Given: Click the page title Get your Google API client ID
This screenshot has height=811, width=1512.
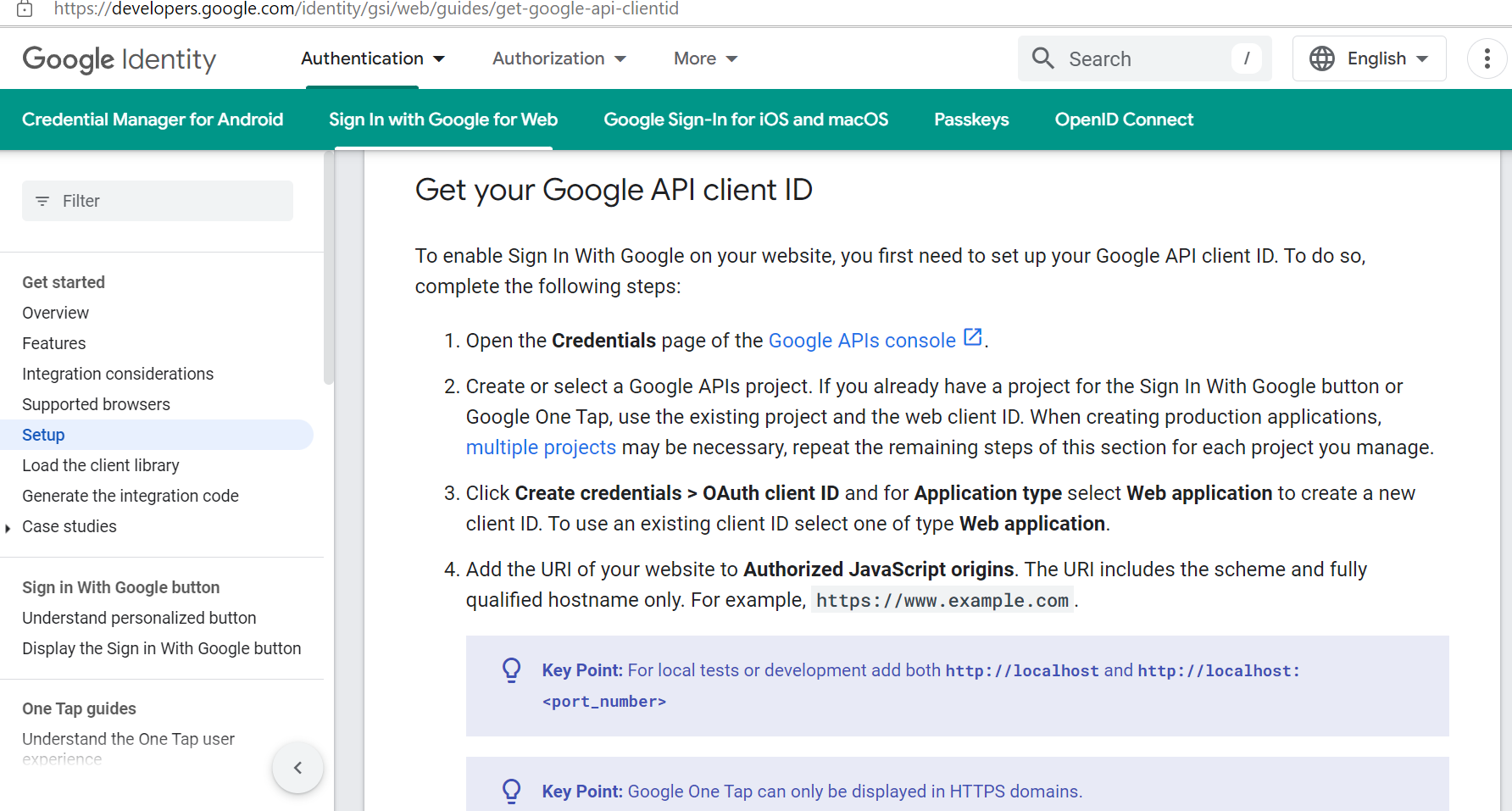Looking at the screenshot, I should pyautogui.click(x=614, y=190).
